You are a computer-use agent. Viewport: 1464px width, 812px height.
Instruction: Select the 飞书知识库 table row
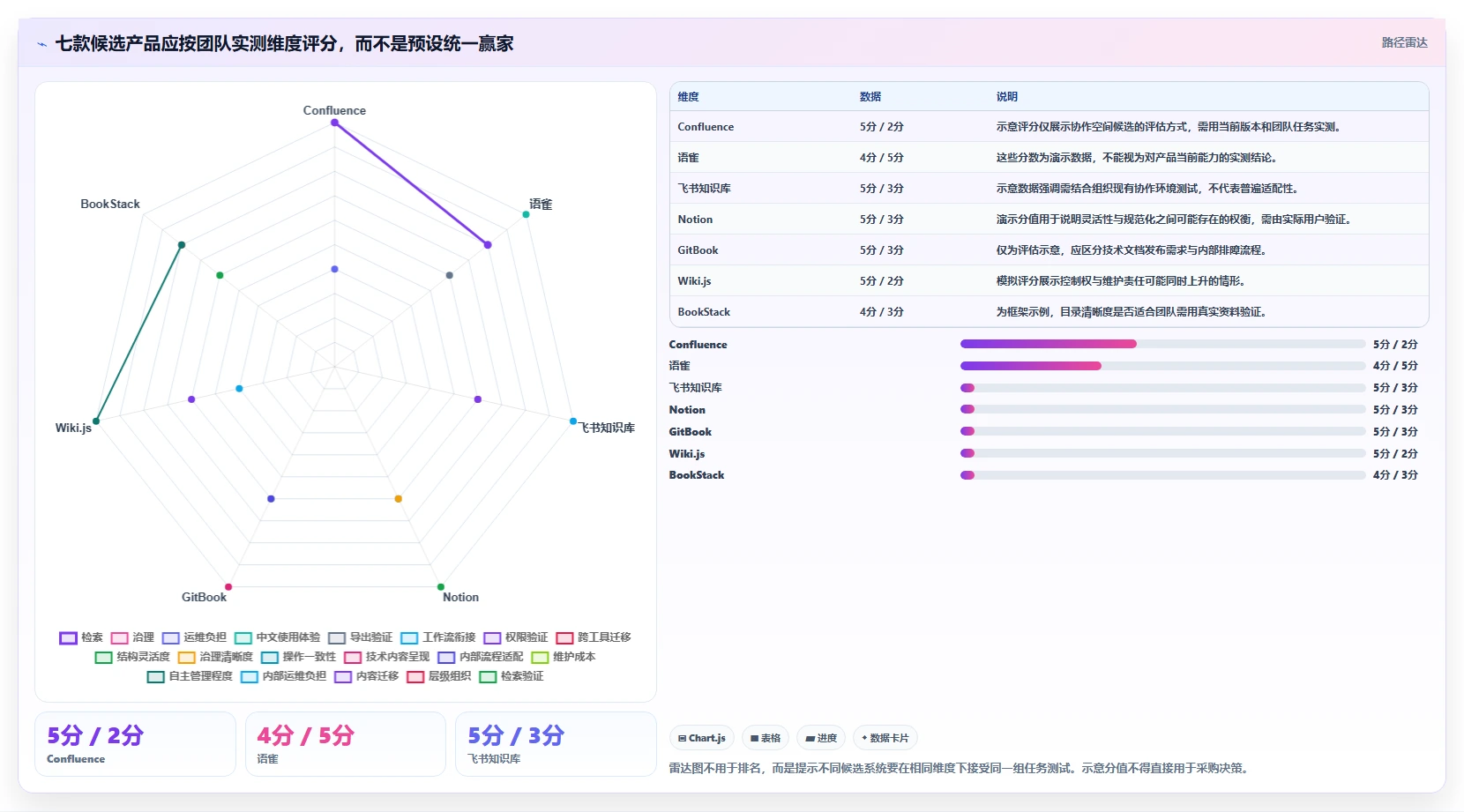click(1049, 189)
